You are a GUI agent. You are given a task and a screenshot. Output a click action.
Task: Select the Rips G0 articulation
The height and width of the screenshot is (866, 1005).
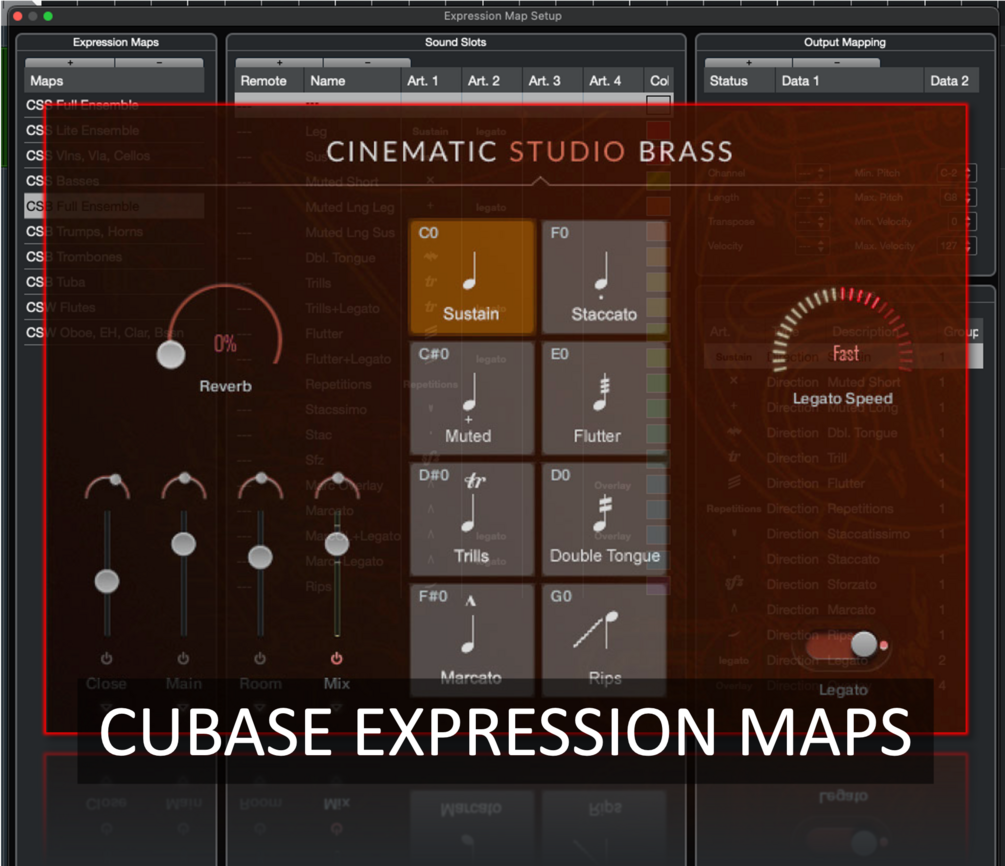[x=604, y=639]
